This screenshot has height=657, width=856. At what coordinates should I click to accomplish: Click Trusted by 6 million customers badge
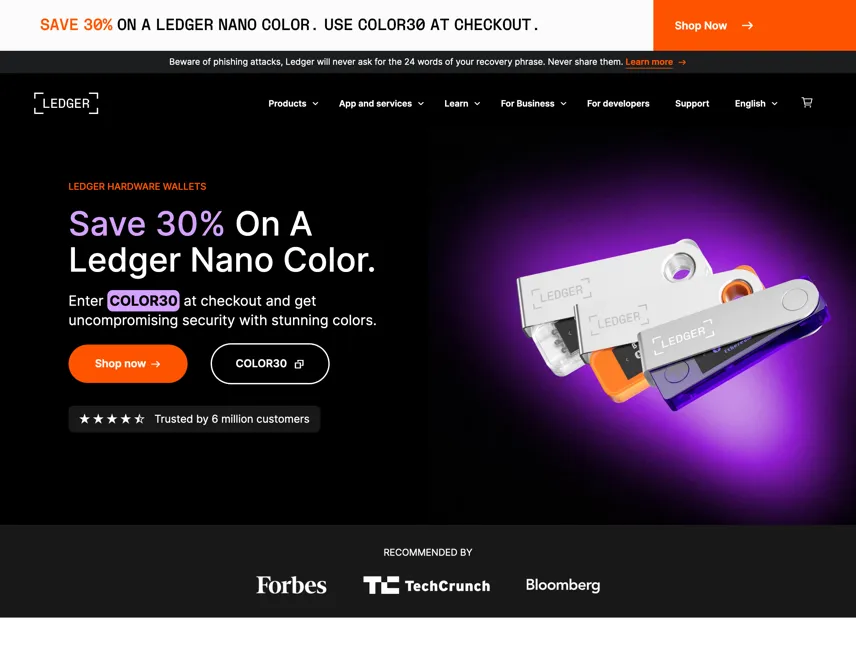pos(194,419)
